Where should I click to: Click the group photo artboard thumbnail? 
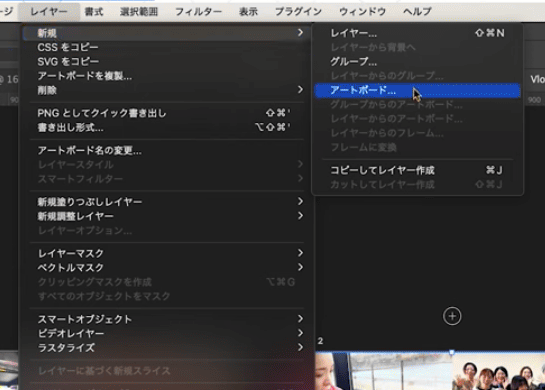498,371
